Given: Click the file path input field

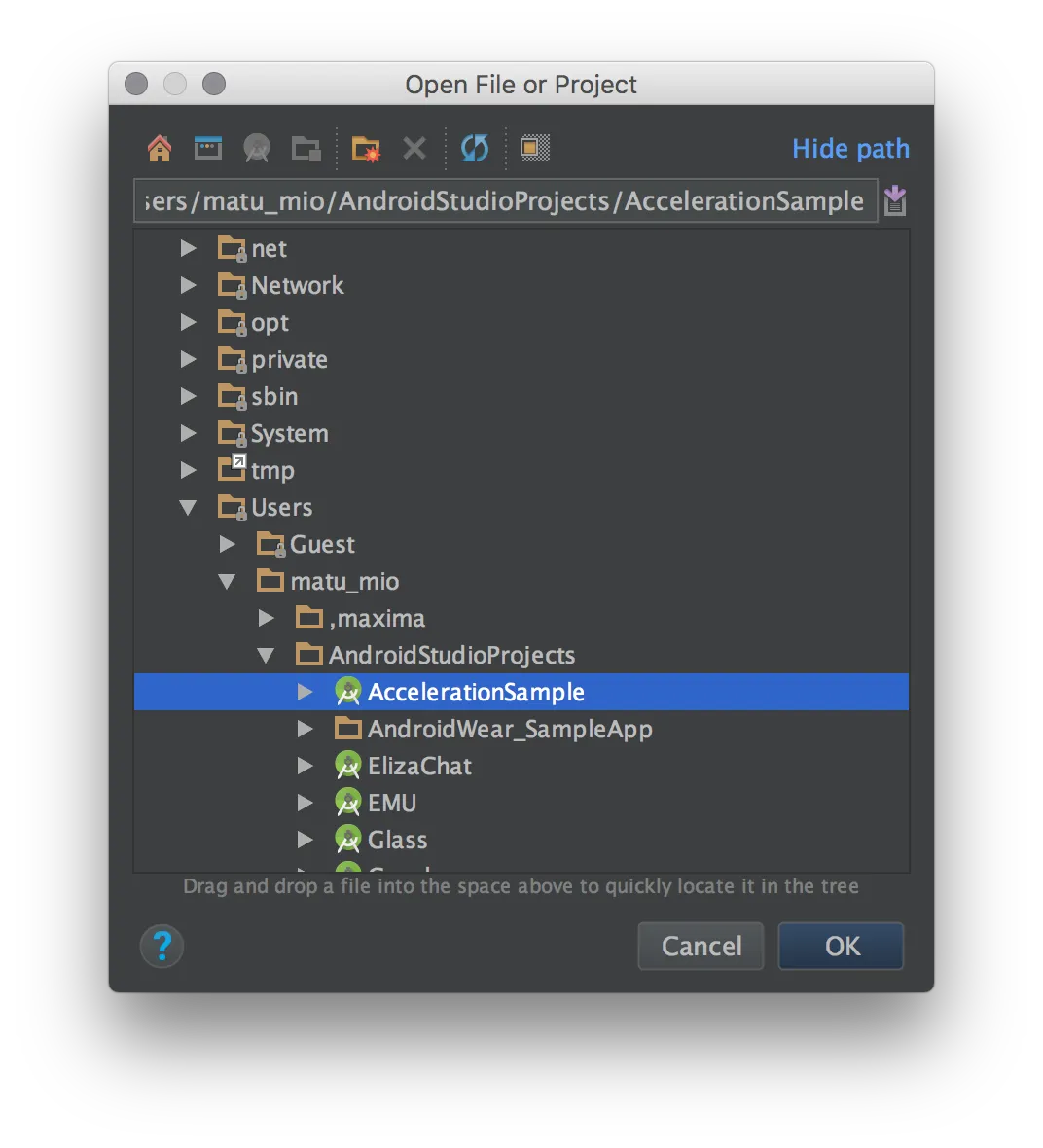Looking at the screenshot, I should click(505, 200).
